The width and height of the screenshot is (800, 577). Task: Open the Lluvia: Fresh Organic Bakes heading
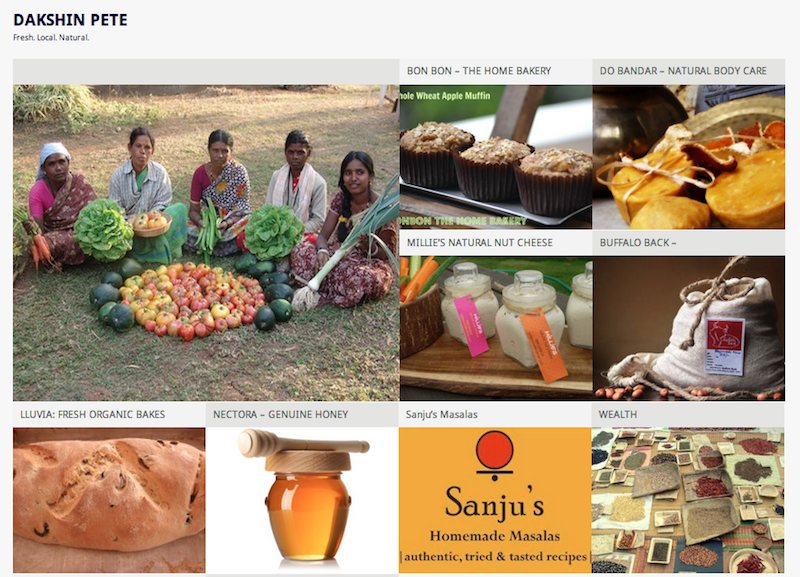click(93, 414)
